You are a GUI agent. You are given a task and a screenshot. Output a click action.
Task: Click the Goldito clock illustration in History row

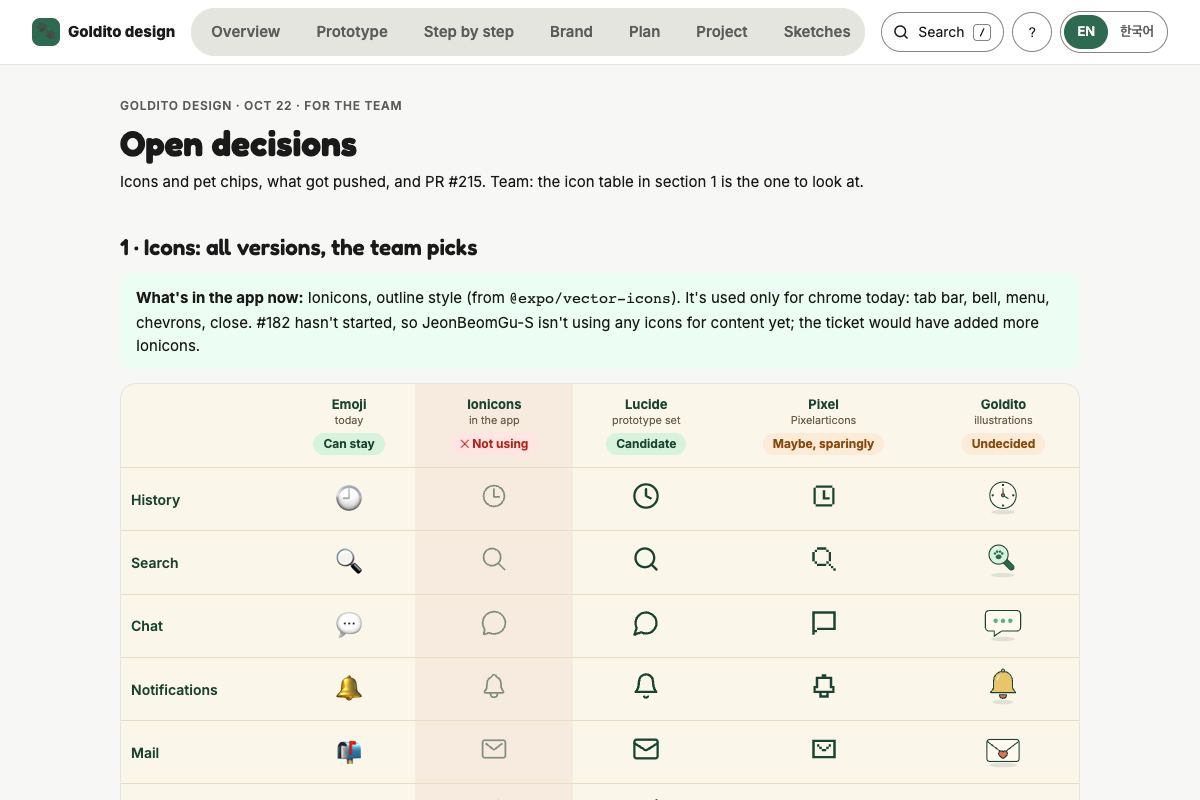1003,496
